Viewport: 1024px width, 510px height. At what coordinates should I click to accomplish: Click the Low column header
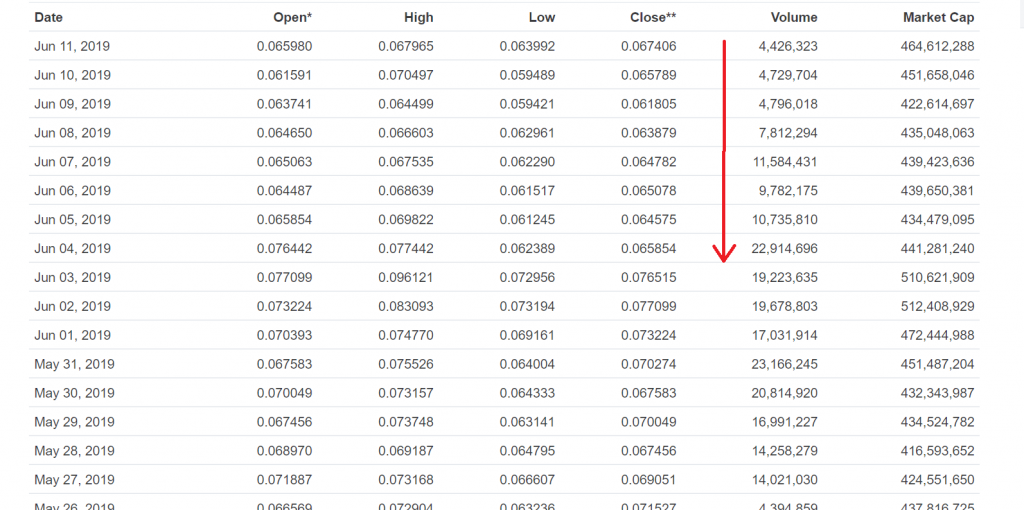coord(541,17)
